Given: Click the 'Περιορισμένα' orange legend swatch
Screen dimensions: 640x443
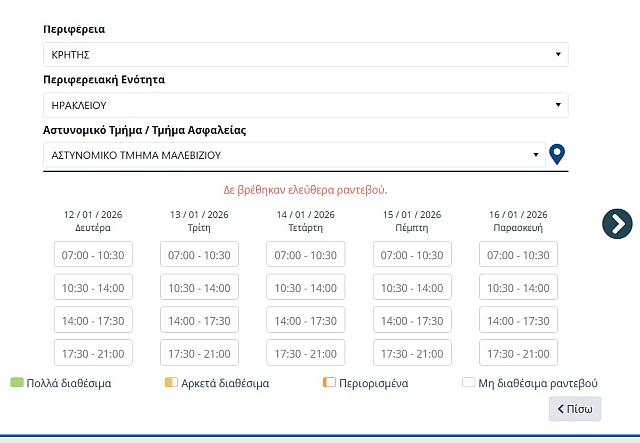Looking at the screenshot, I should point(329,382).
